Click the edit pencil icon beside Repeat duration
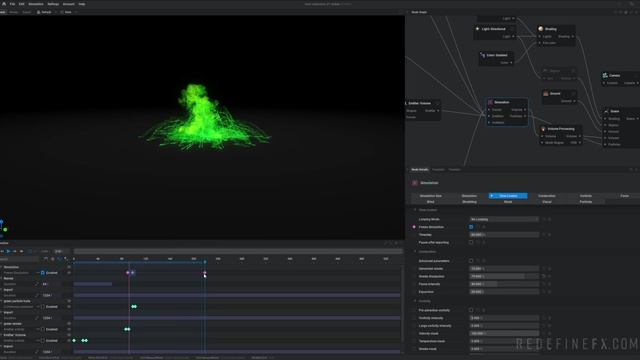Viewport: 640px width, 360px height. 37,284
